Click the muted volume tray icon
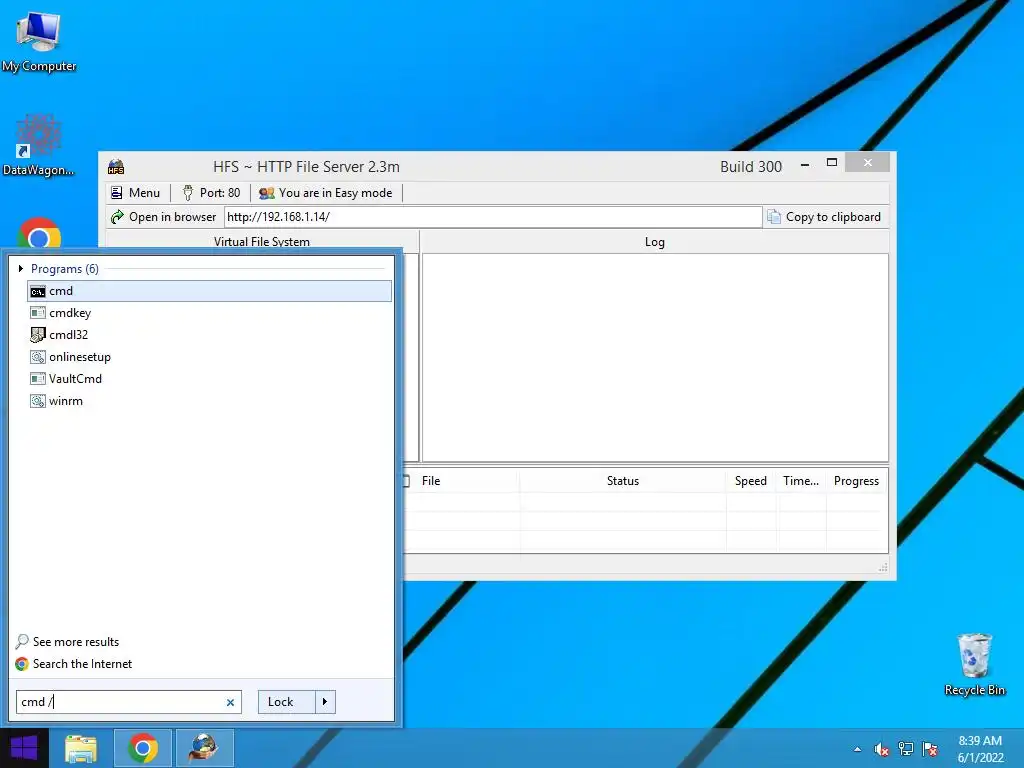Screen dimensions: 1024x768 [882, 749]
